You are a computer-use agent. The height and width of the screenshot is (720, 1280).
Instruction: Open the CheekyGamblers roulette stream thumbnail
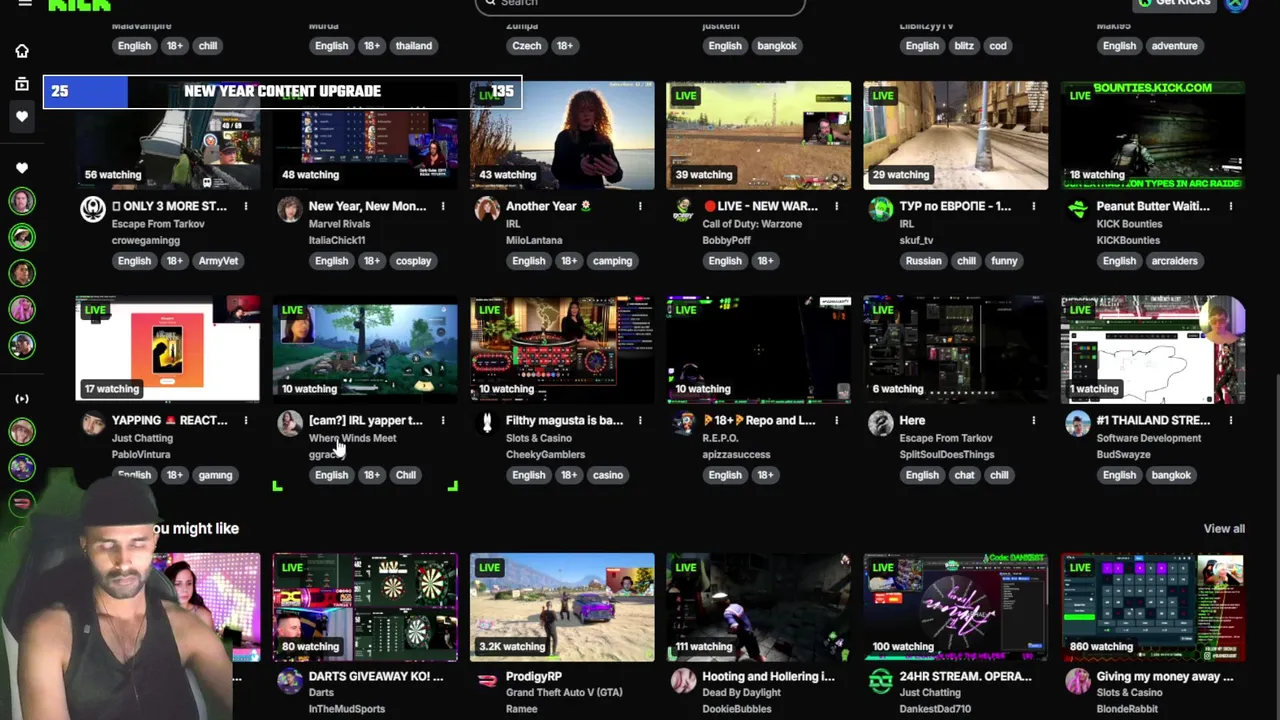[x=562, y=349]
